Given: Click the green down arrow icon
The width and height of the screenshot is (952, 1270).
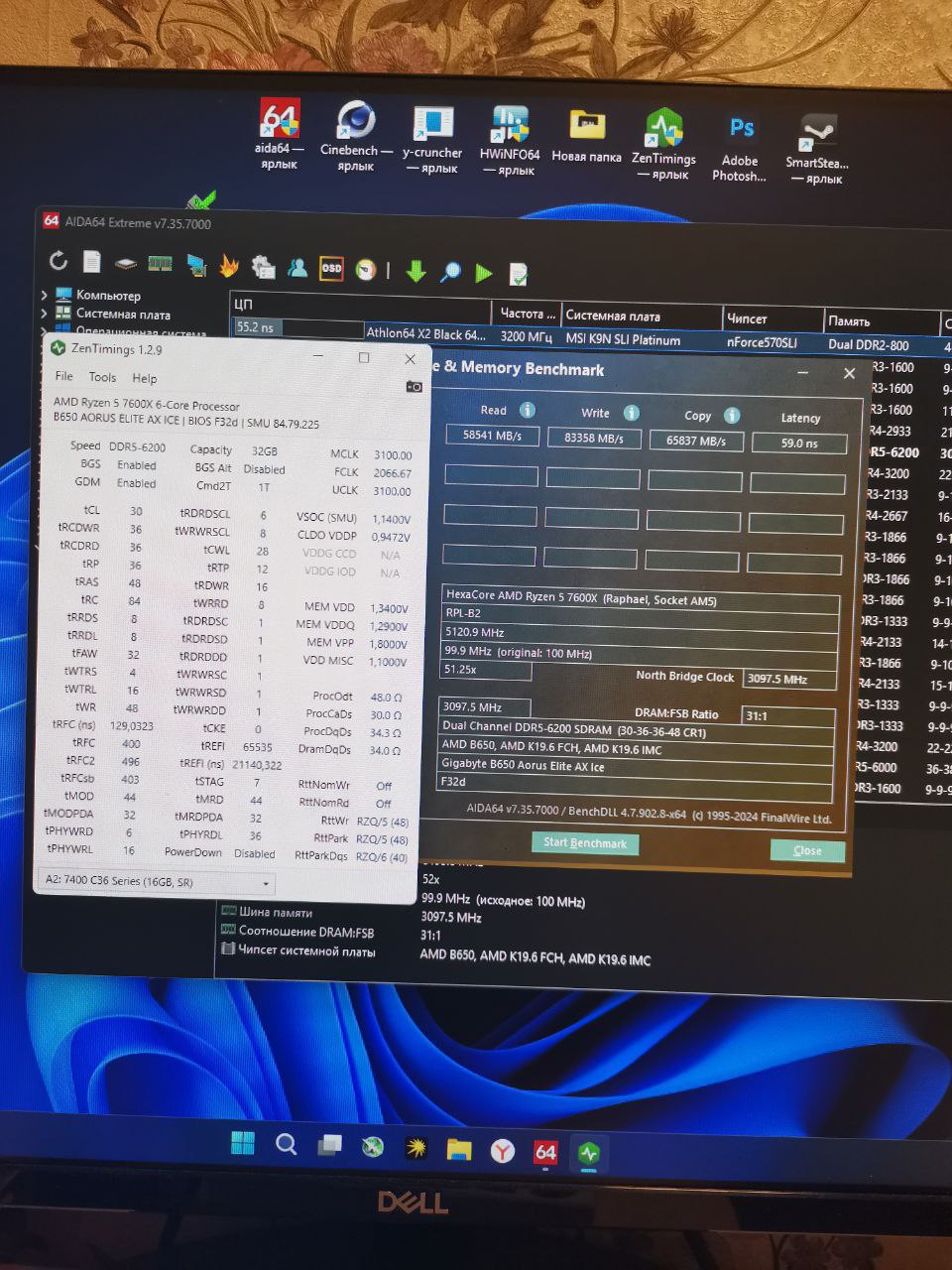Looking at the screenshot, I should coord(416,271).
